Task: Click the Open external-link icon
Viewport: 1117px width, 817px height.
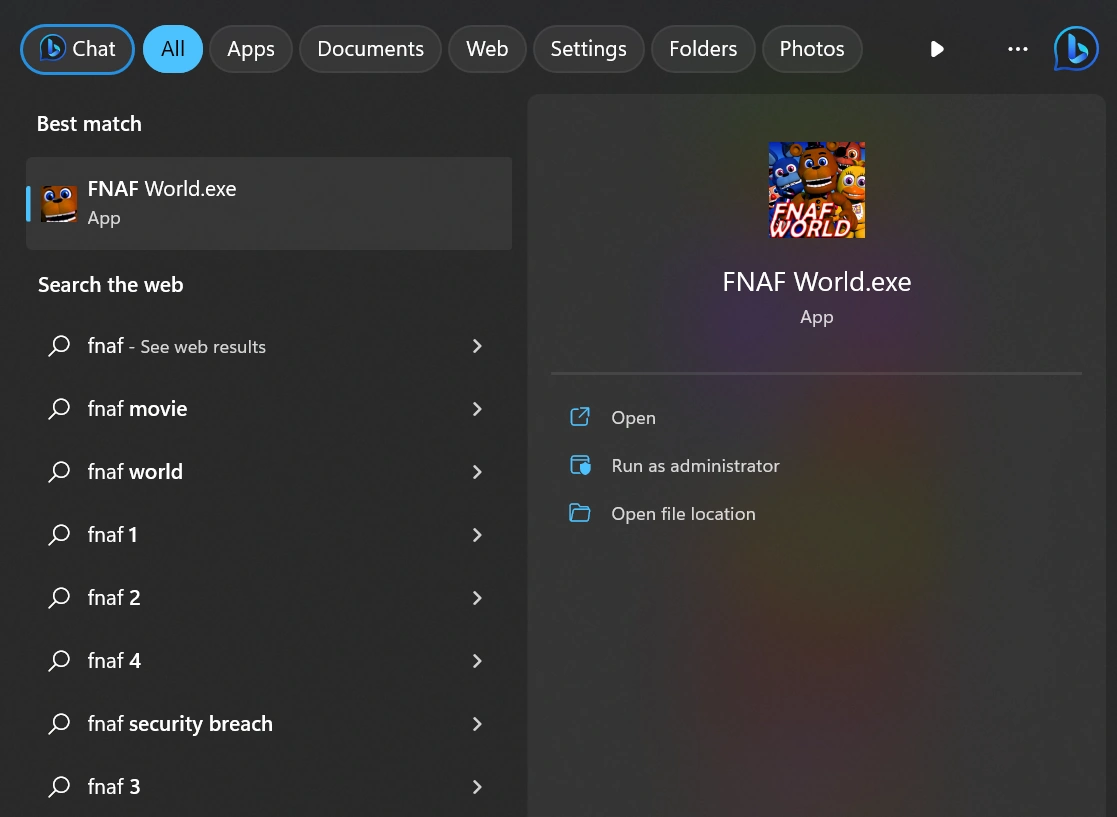Action: coord(580,417)
